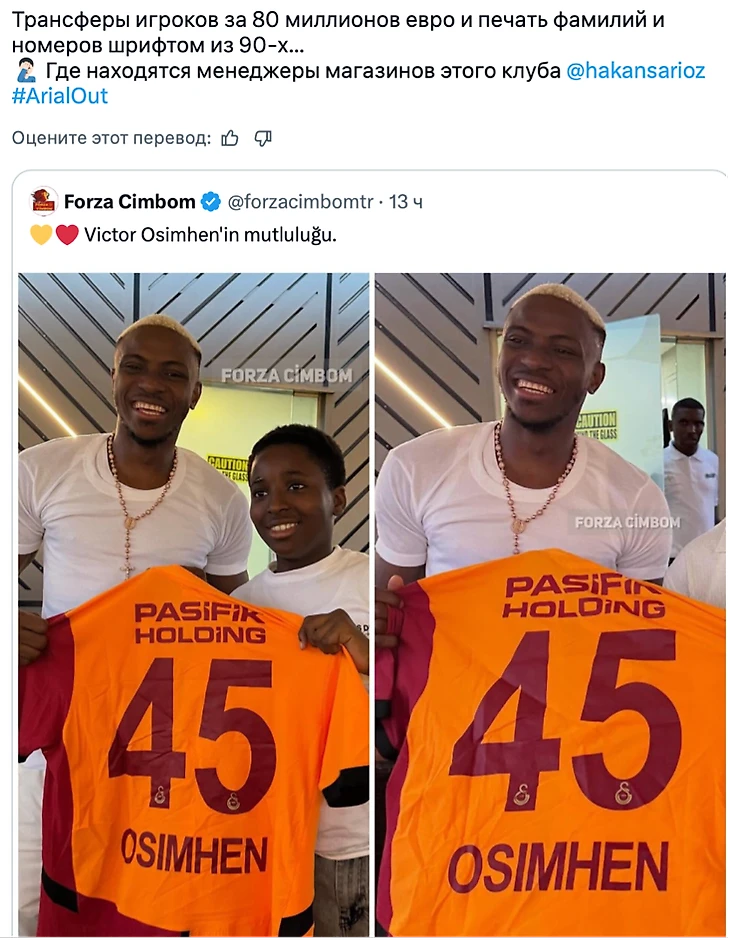Screen dimensions: 730x940
Task: Click the FORZA CİMBOM watermark in left photo
Action: tap(287, 376)
